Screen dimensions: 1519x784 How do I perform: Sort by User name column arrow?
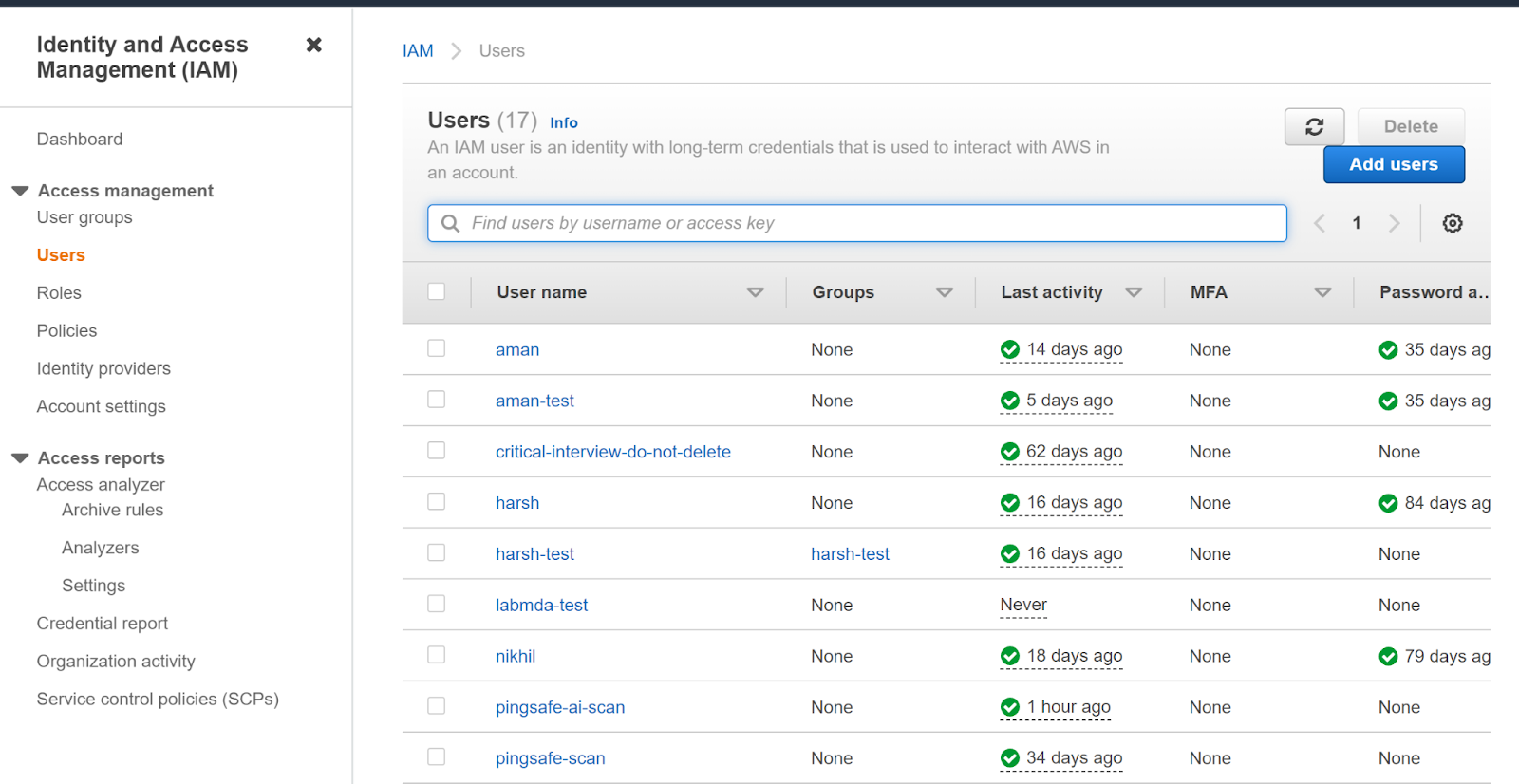click(755, 292)
